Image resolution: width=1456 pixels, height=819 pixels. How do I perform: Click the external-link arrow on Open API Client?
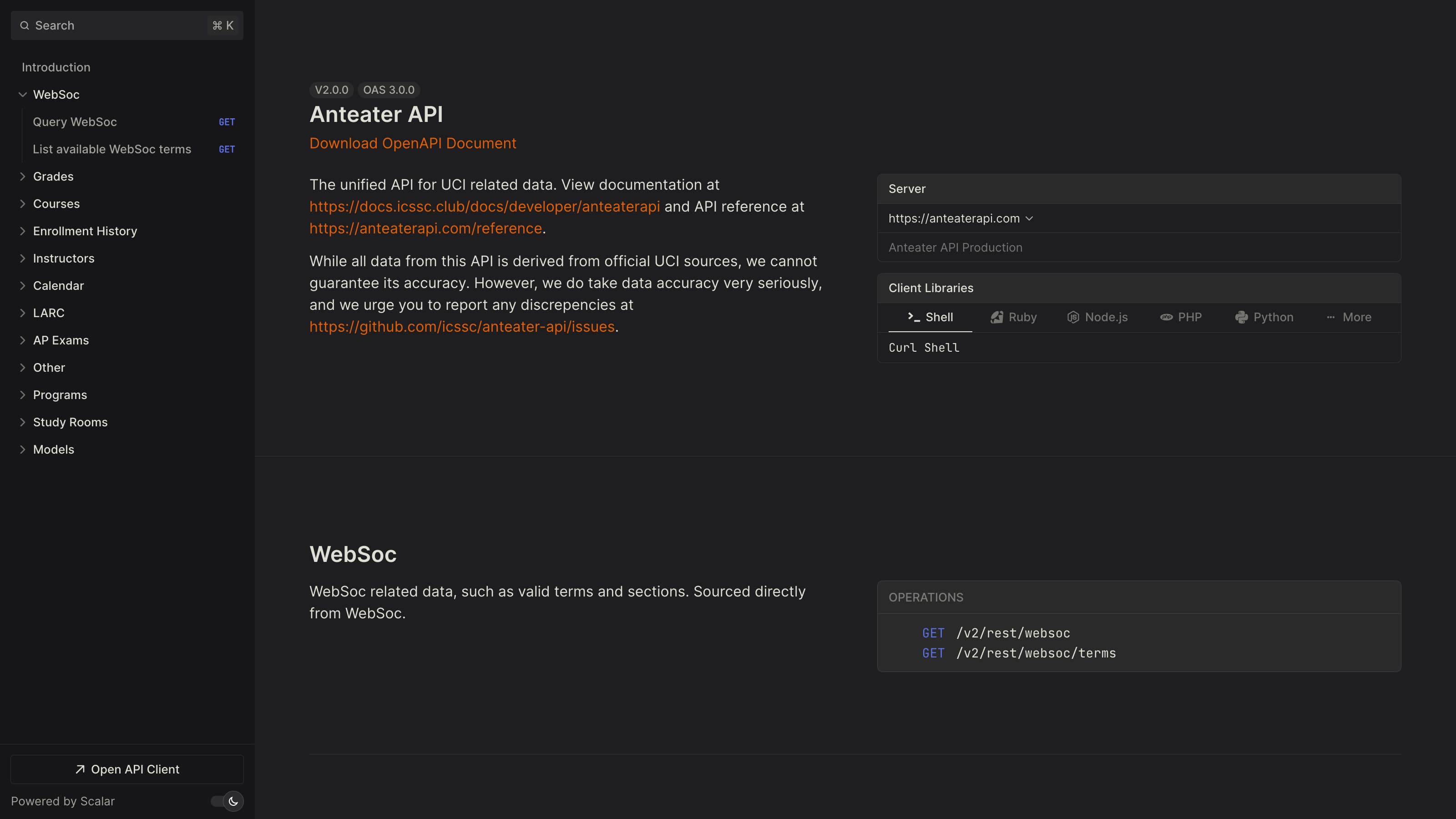tap(79, 768)
